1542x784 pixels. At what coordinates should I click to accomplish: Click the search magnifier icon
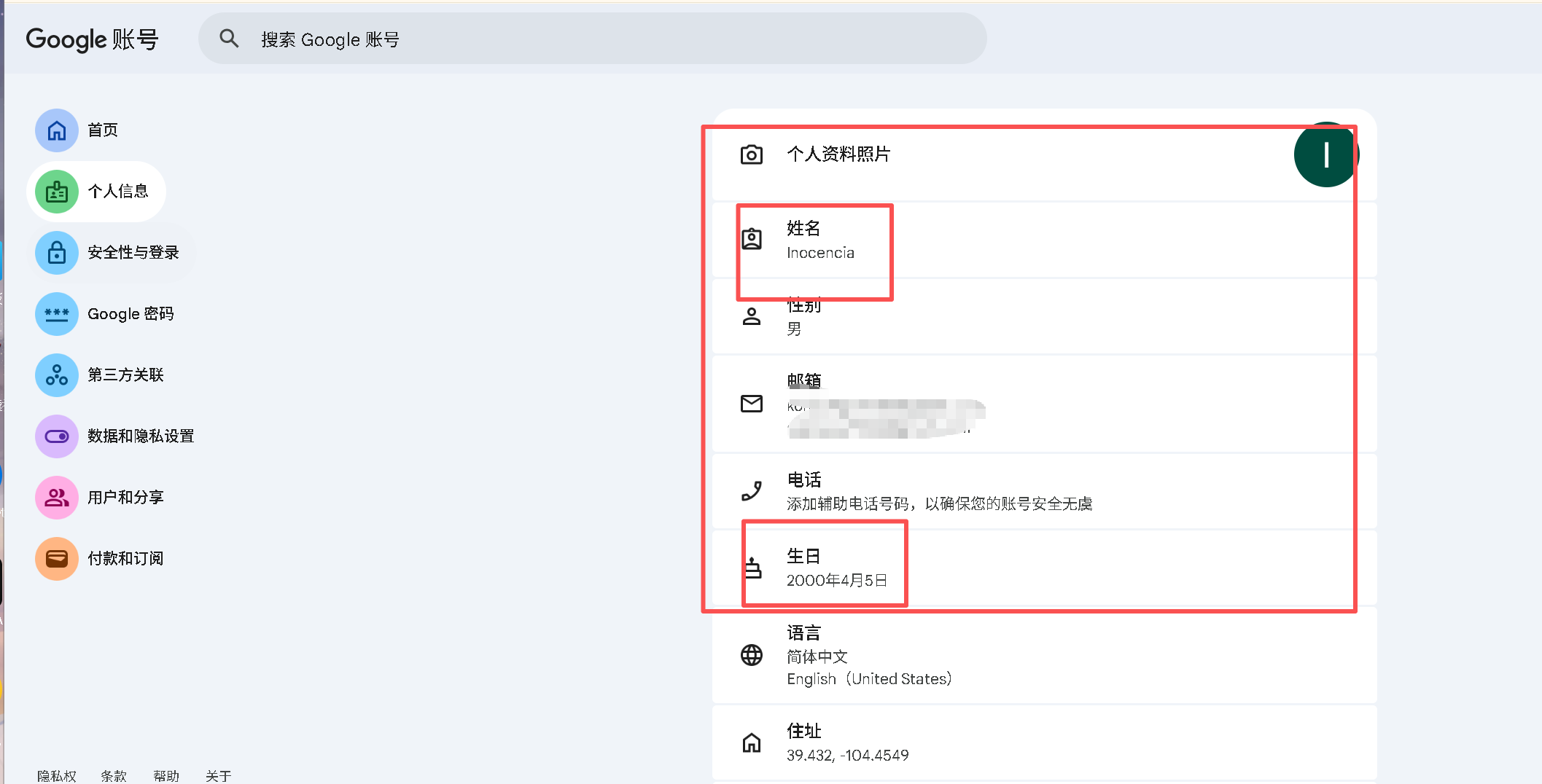click(x=229, y=39)
